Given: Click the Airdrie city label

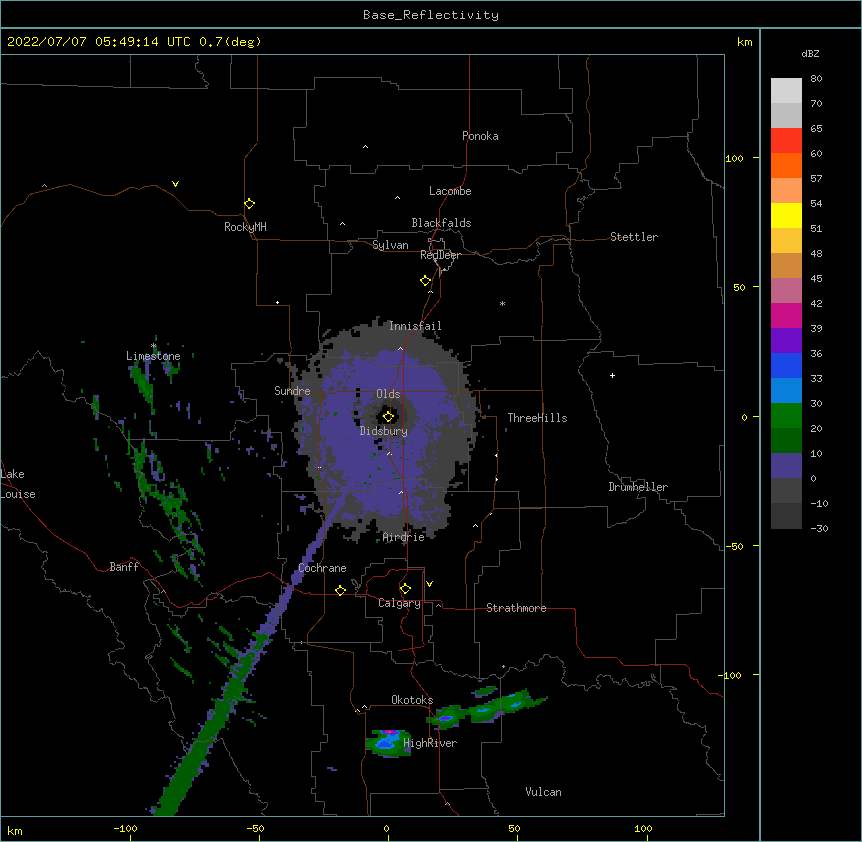Looking at the screenshot, I should (x=404, y=537).
